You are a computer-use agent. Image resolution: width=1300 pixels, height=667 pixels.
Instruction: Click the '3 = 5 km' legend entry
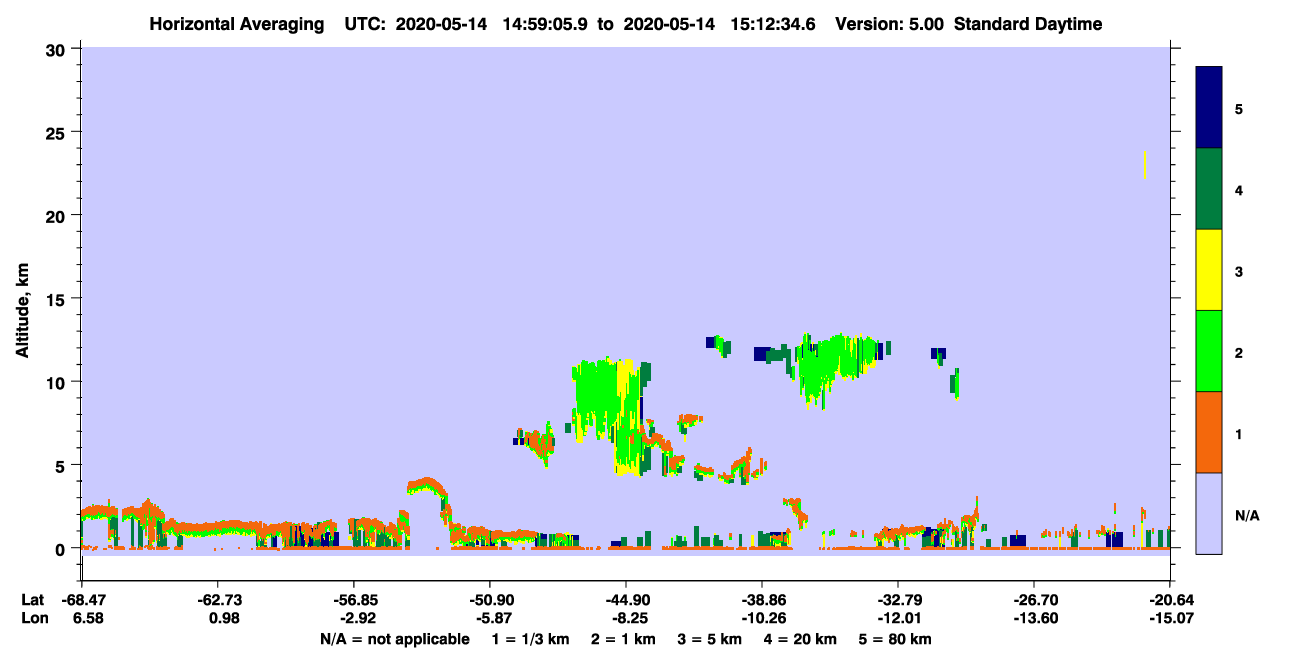(x=709, y=639)
